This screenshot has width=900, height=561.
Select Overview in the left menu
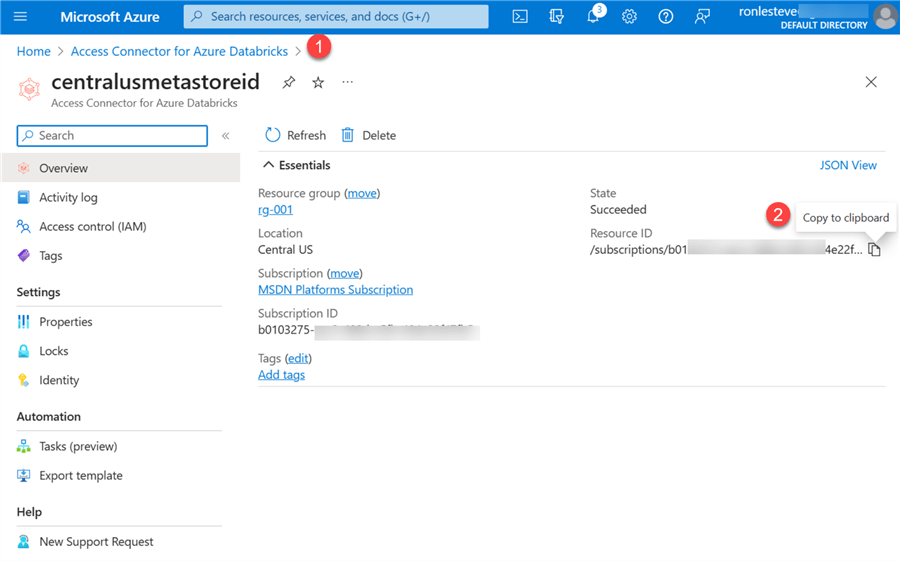121,168
